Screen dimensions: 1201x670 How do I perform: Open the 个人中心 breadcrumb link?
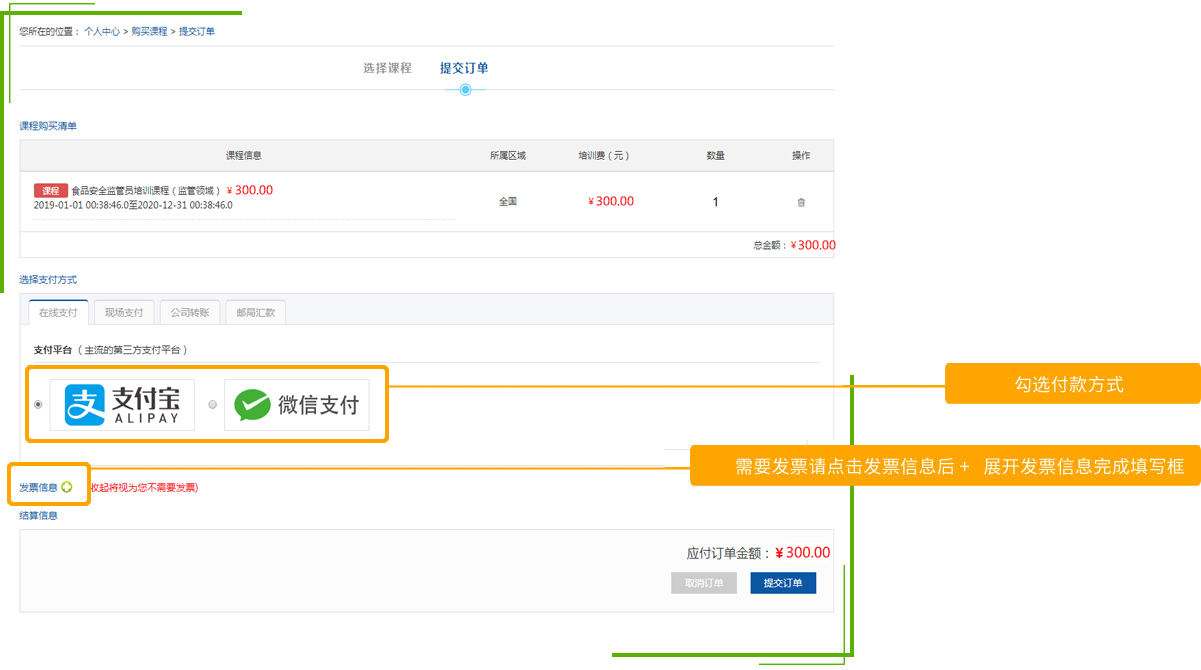102,31
